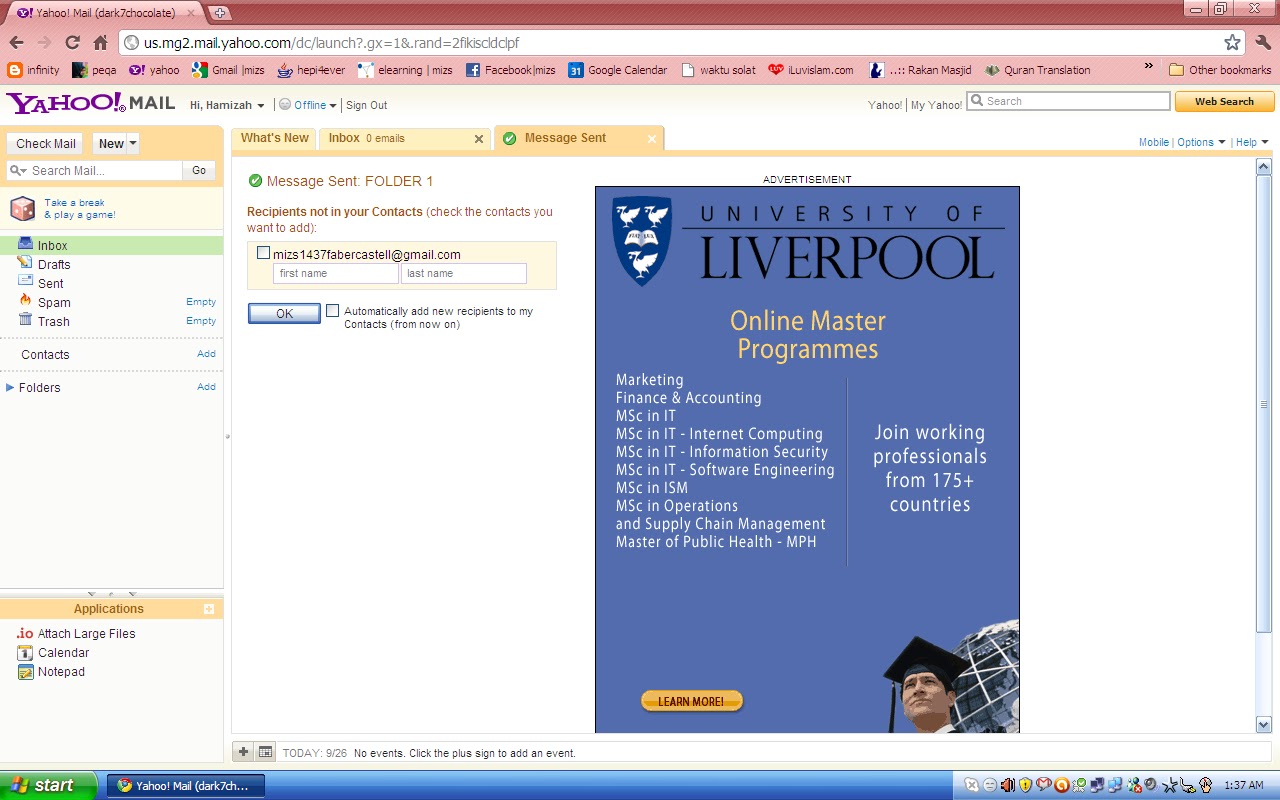This screenshot has height=800, width=1280.
Task: Click the Sign Out link
Action: pos(366,105)
